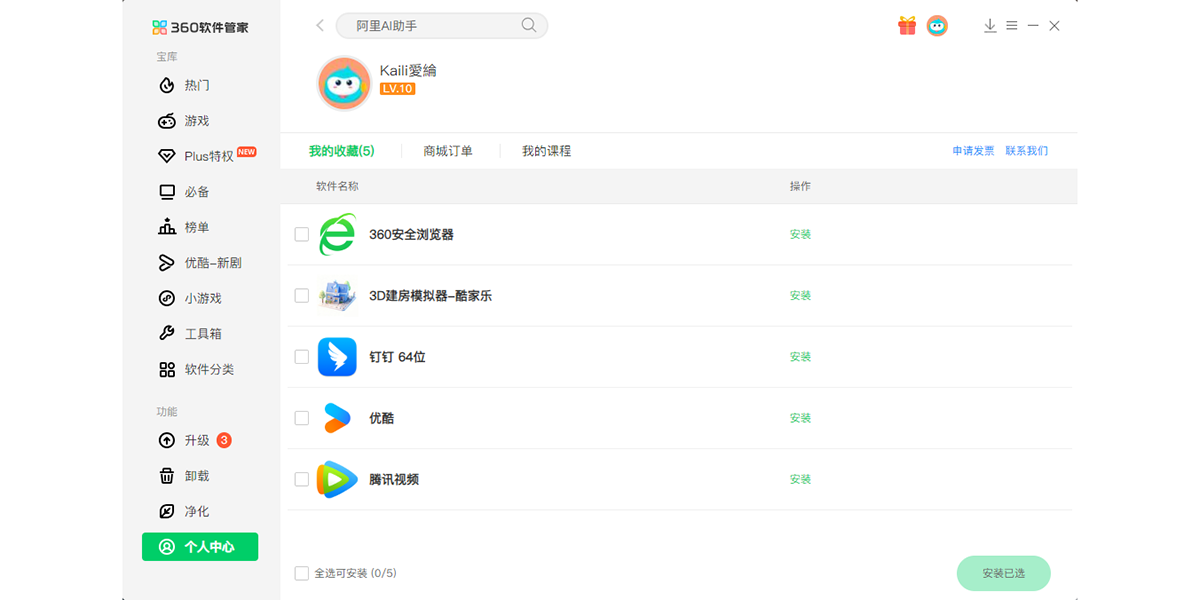The width and height of the screenshot is (1200, 600).
Task: Go back with the left chevron
Action: 320,26
